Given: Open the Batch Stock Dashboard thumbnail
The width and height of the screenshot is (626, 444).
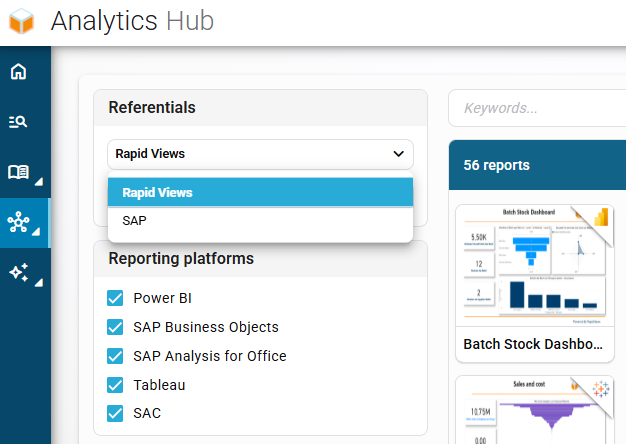Looking at the screenshot, I should click(x=535, y=266).
